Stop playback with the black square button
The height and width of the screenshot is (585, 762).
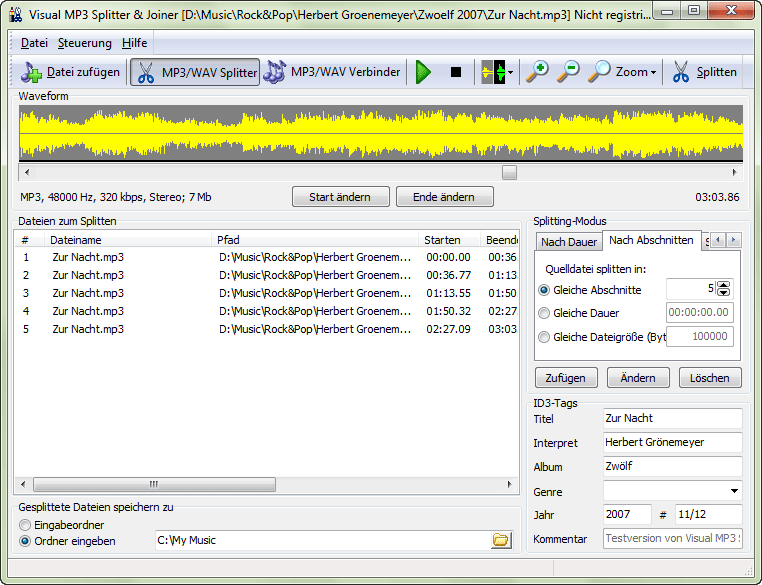coord(455,72)
